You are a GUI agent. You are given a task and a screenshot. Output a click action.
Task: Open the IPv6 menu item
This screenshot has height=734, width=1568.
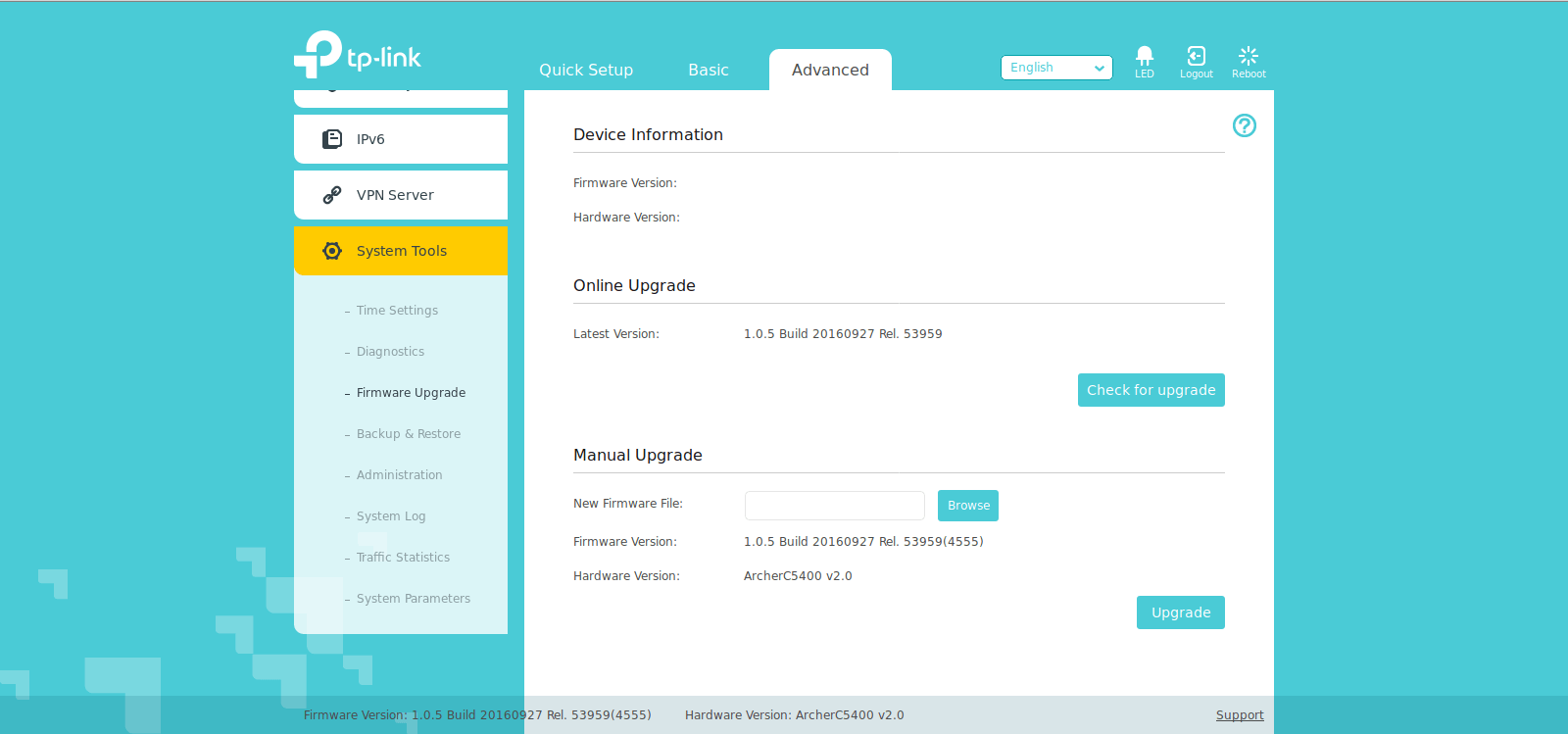pyautogui.click(x=401, y=139)
